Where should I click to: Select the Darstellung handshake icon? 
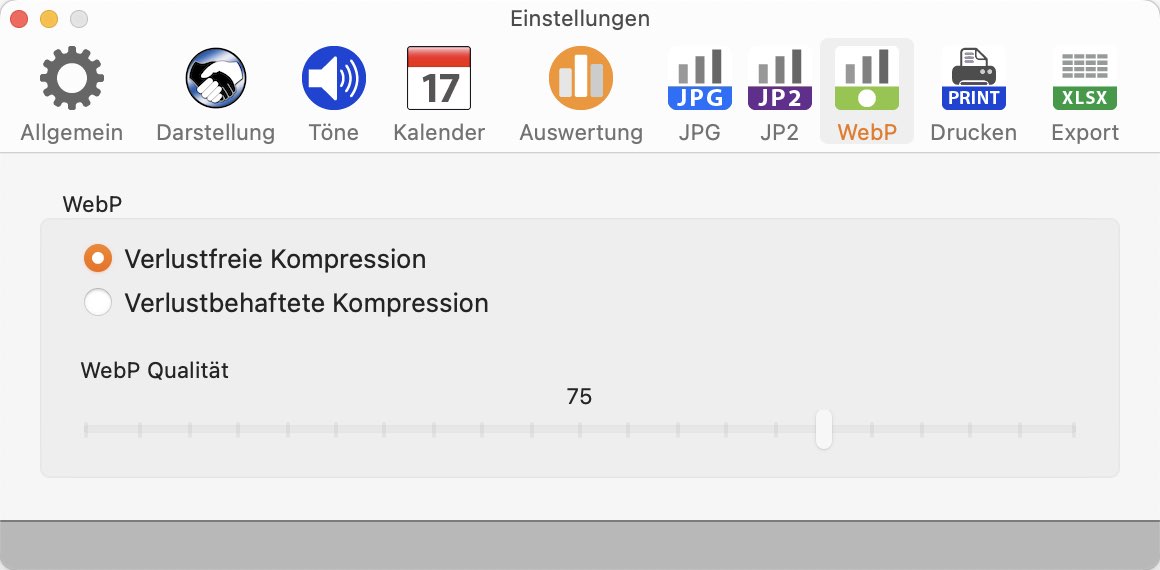215,78
